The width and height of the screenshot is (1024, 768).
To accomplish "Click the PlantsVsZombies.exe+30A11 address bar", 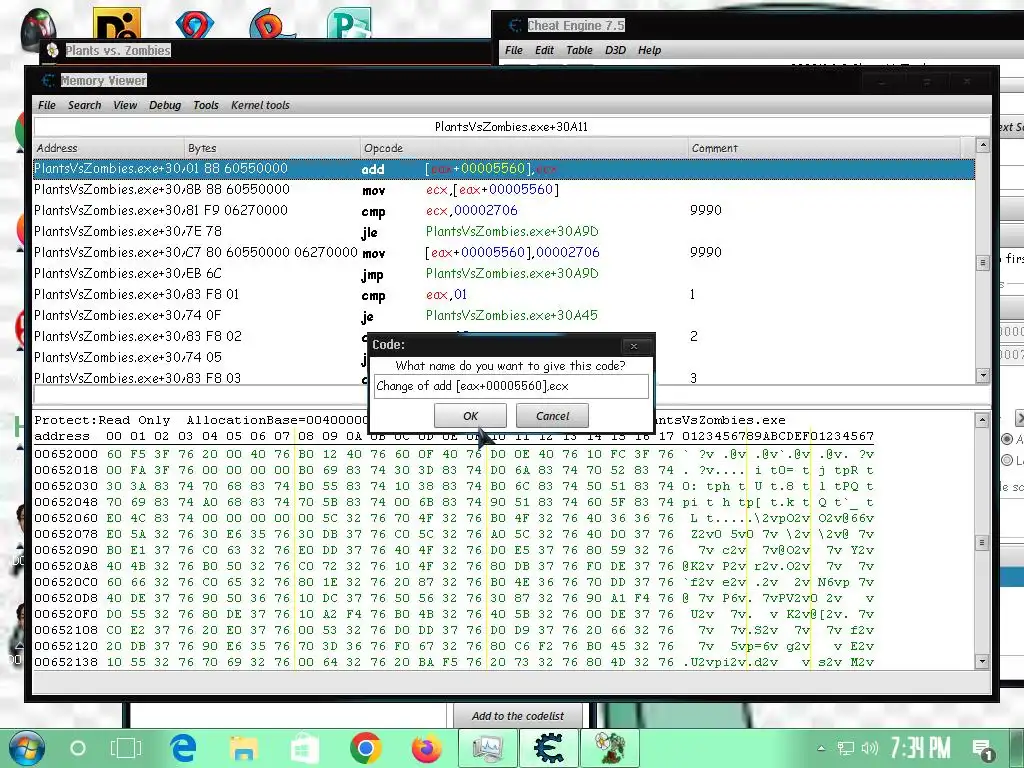I will click(511, 127).
